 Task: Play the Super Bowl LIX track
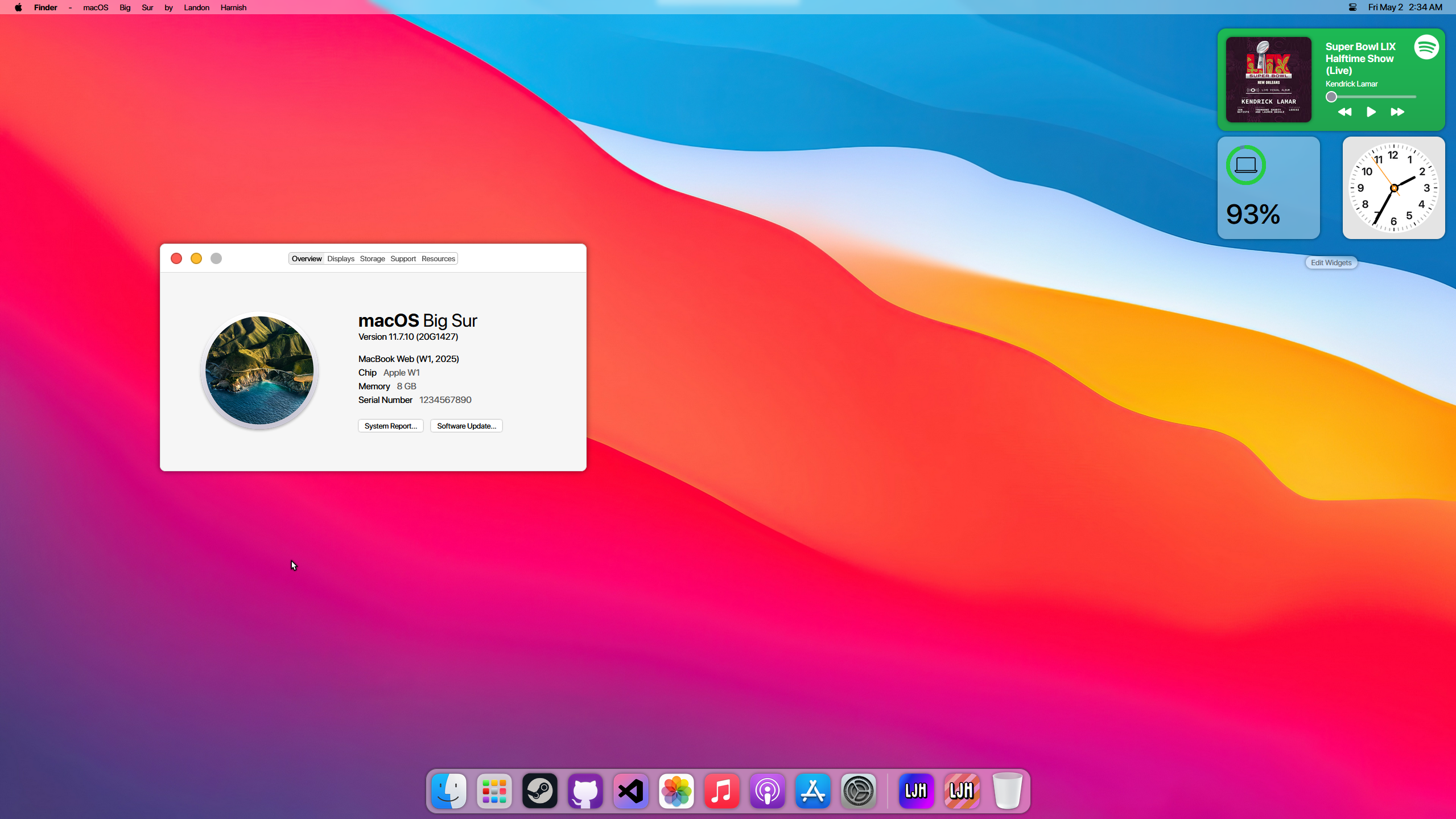[x=1371, y=112]
